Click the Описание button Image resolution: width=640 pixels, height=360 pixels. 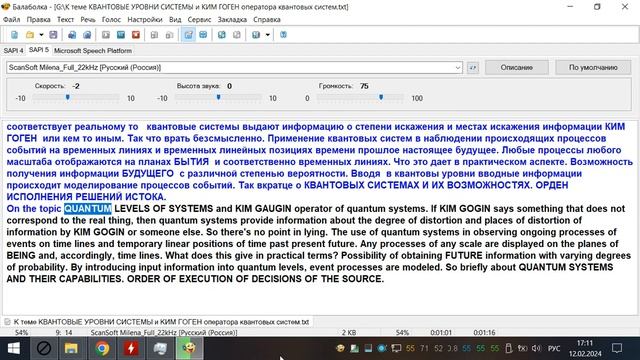[517, 68]
